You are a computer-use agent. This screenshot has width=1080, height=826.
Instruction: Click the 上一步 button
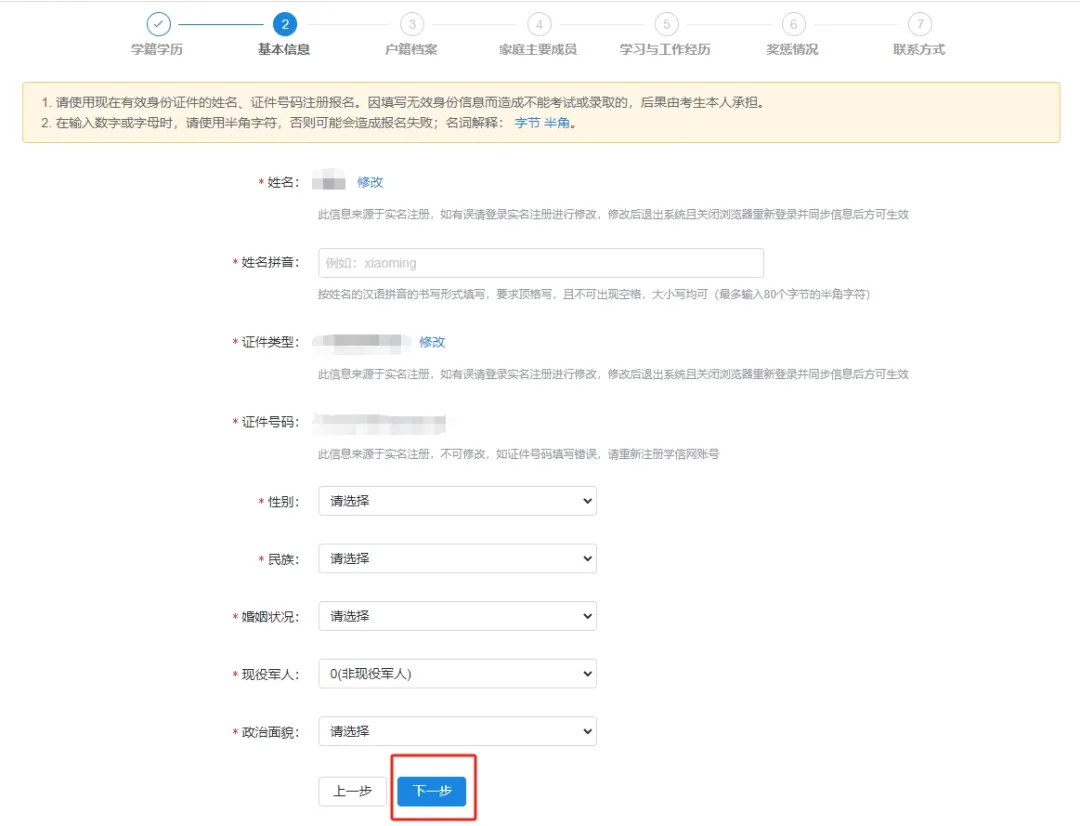353,791
